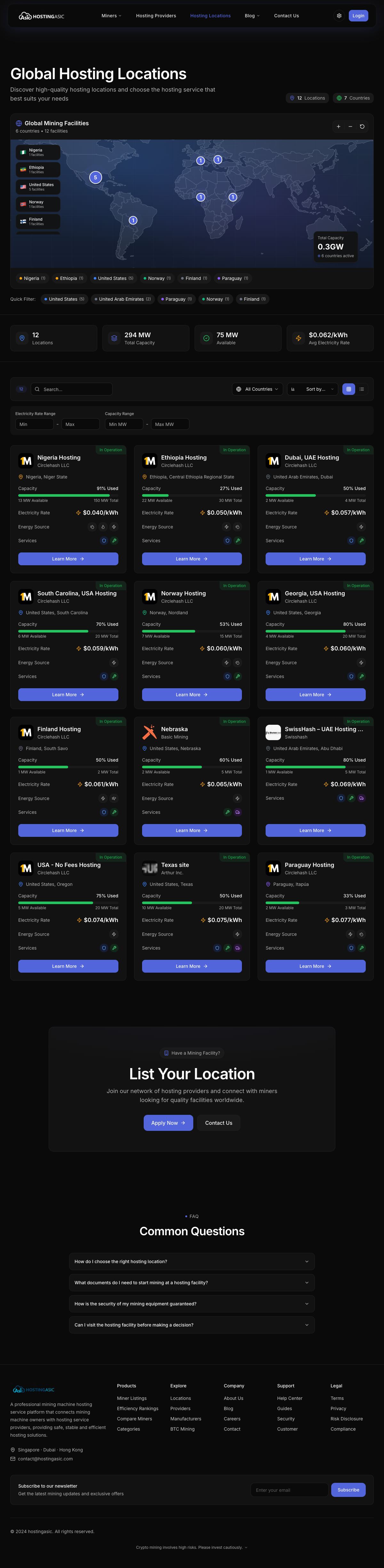
Task: Zoom out on the facilities map
Action: coord(350,127)
